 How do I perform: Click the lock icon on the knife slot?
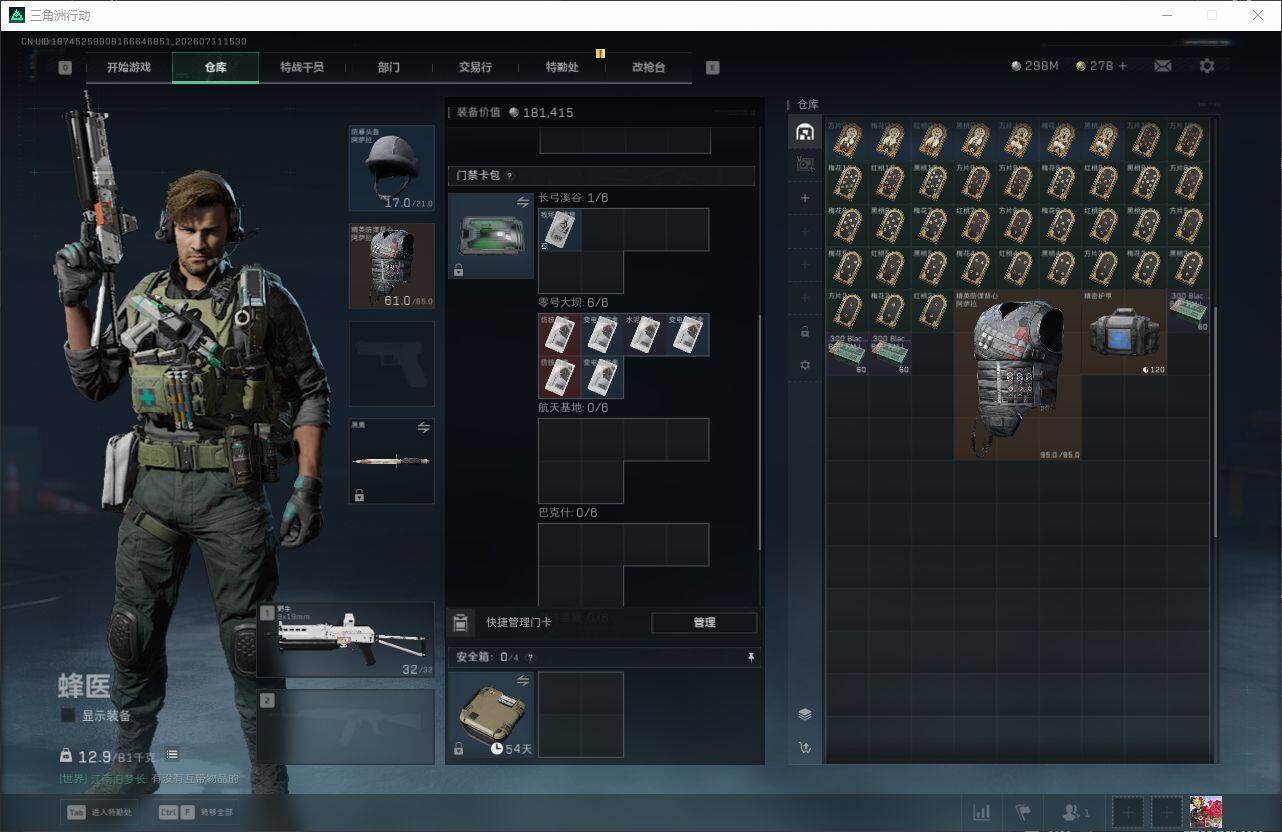[359, 495]
